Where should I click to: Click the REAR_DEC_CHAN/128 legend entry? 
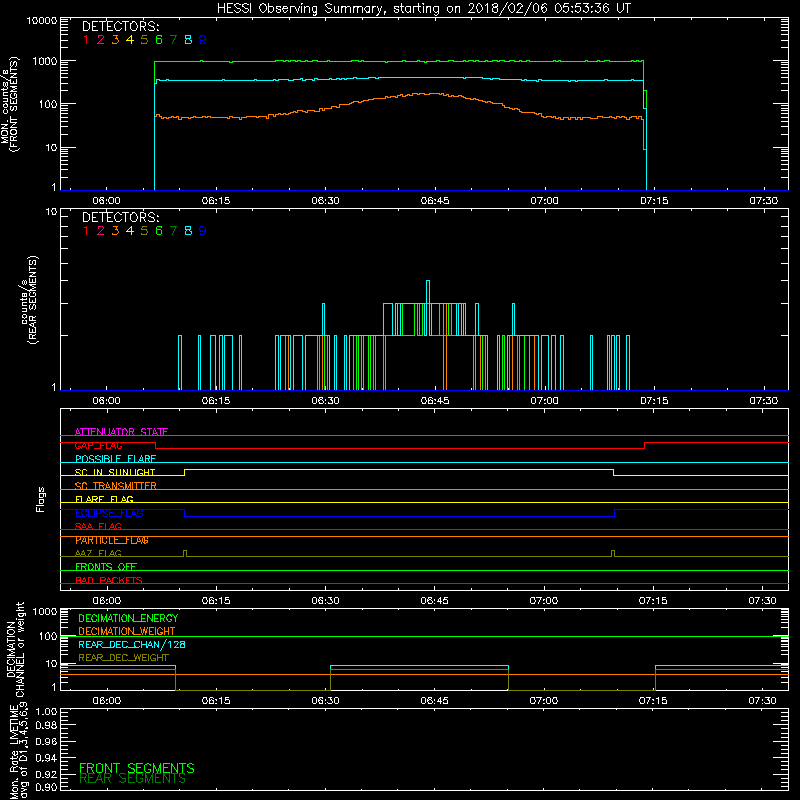132,645
